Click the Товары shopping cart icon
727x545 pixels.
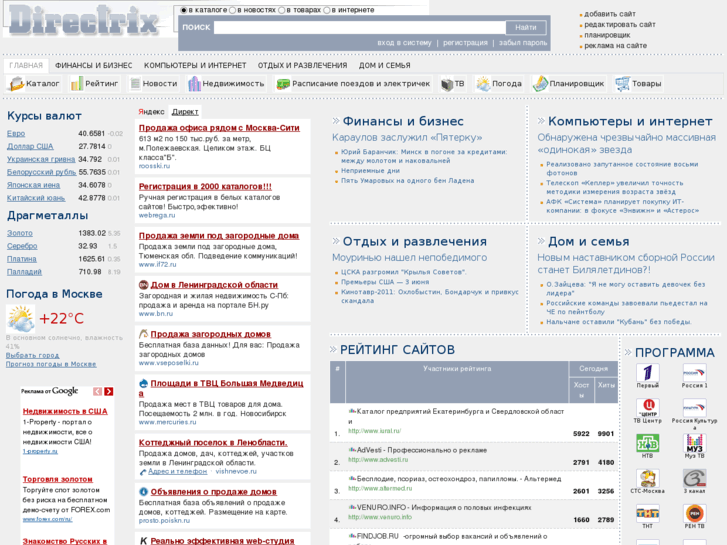(622, 84)
